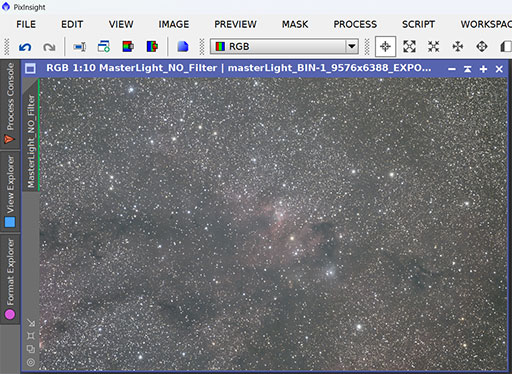Viewport: 512px width, 374px height.
Task: Open the MASK menu
Action: [295, 24]
